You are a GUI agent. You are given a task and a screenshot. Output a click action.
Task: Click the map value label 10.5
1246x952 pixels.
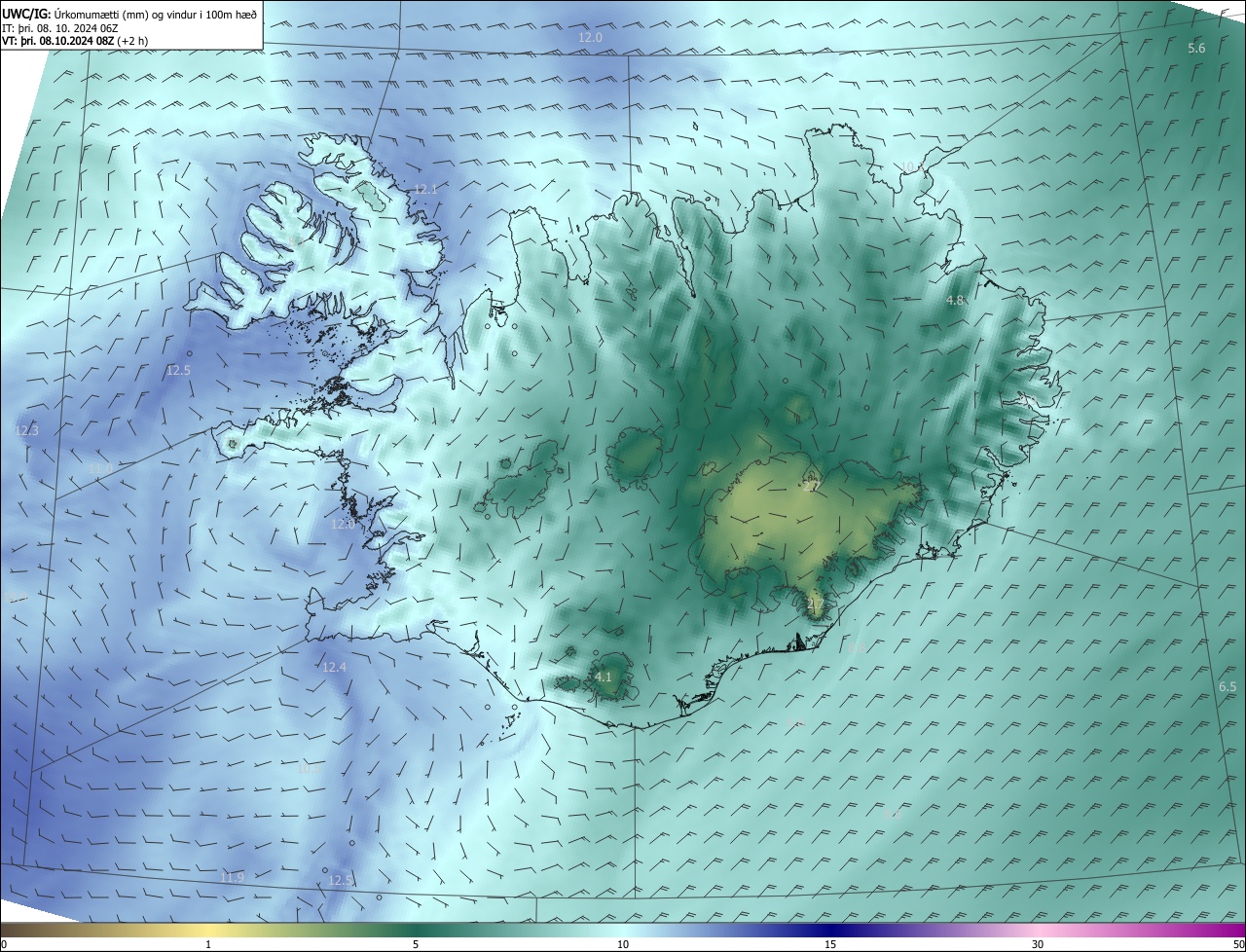click(x=309, y=768)
